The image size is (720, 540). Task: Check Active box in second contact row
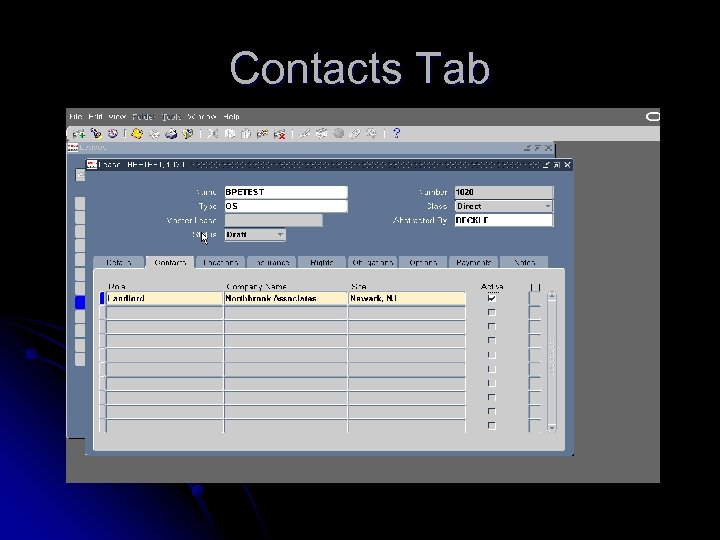point(492,312)
